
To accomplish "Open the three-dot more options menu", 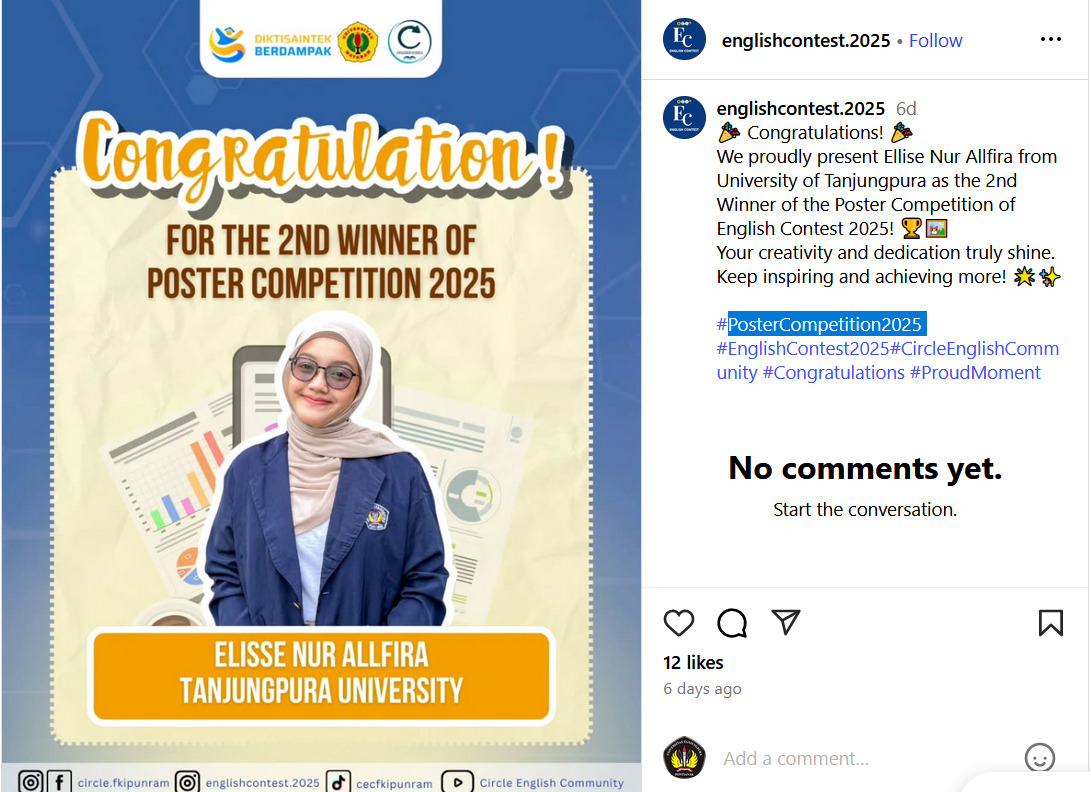I will 1051,39.
